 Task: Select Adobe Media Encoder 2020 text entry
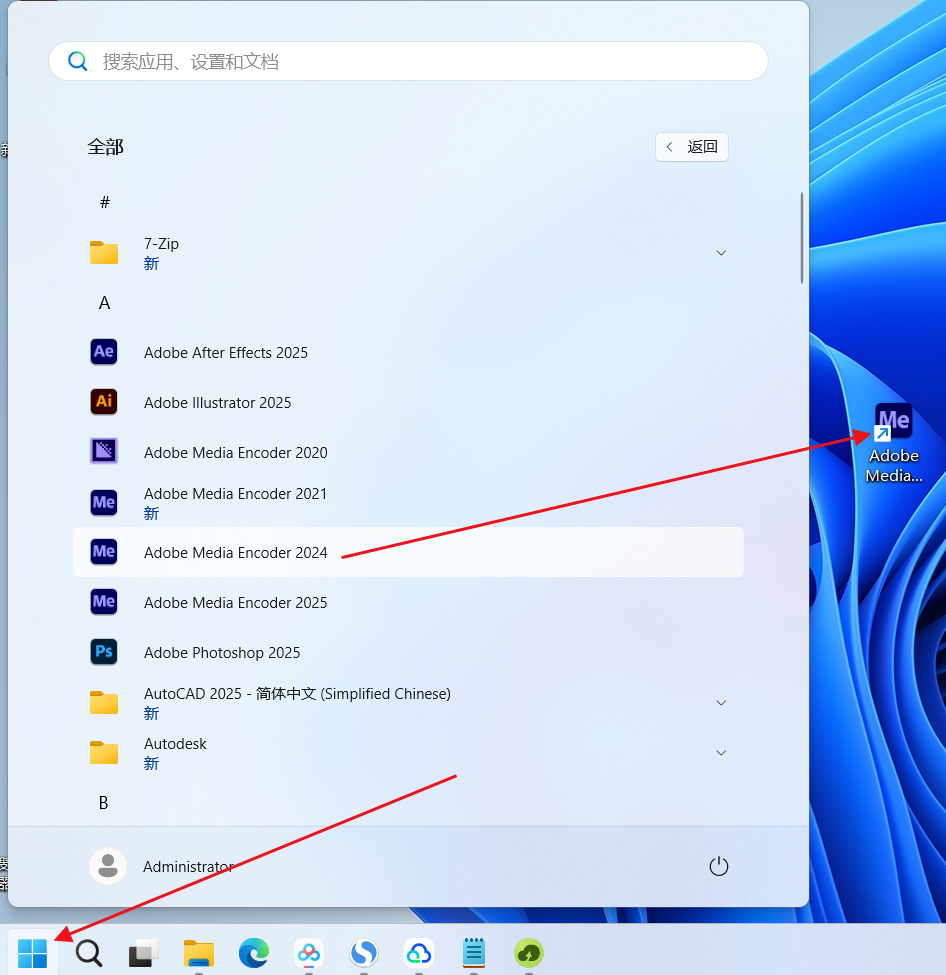[x=236, y=453]
